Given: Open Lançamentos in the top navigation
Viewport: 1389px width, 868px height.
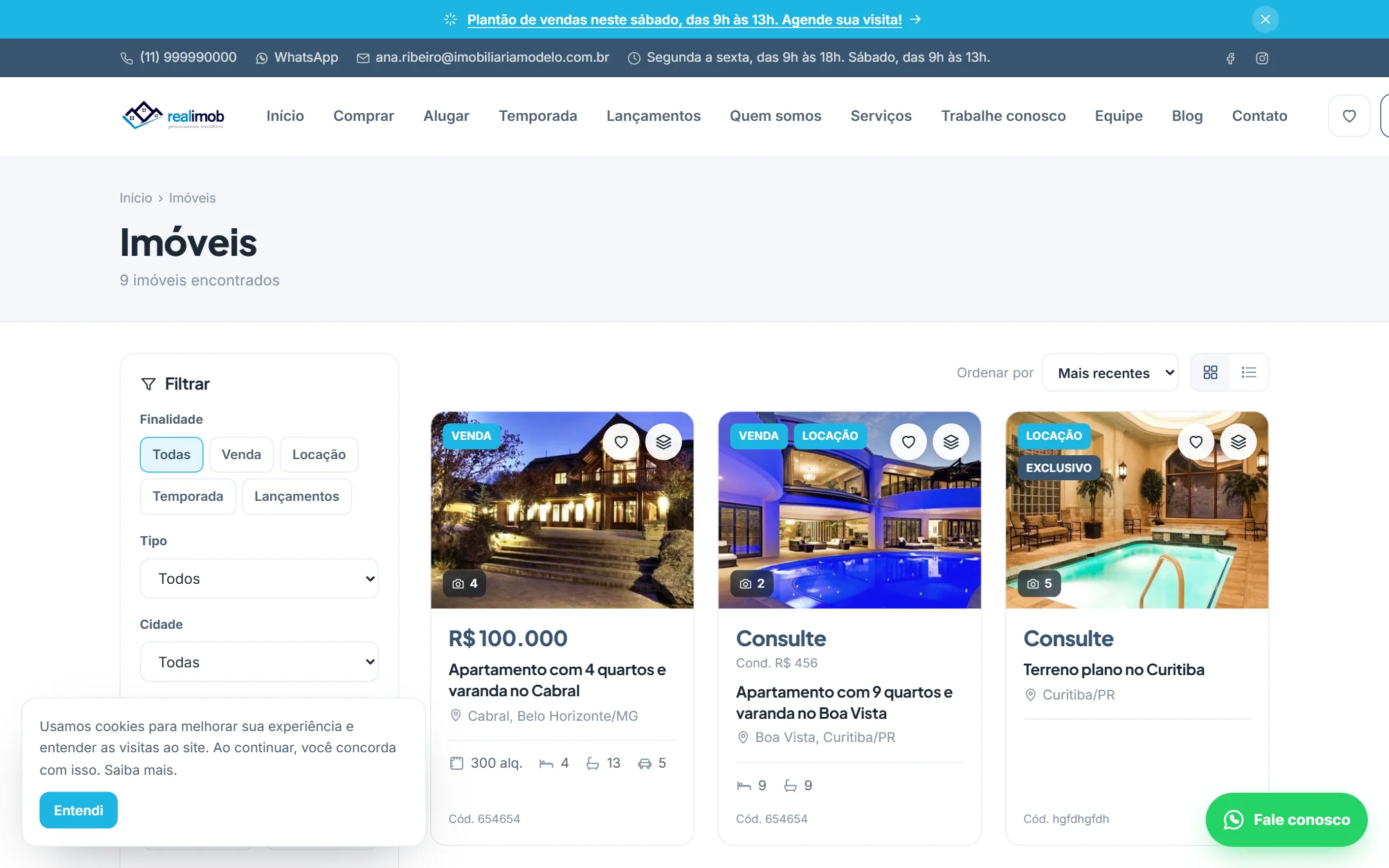Looking at the screenshot, I should pos(653,116).
